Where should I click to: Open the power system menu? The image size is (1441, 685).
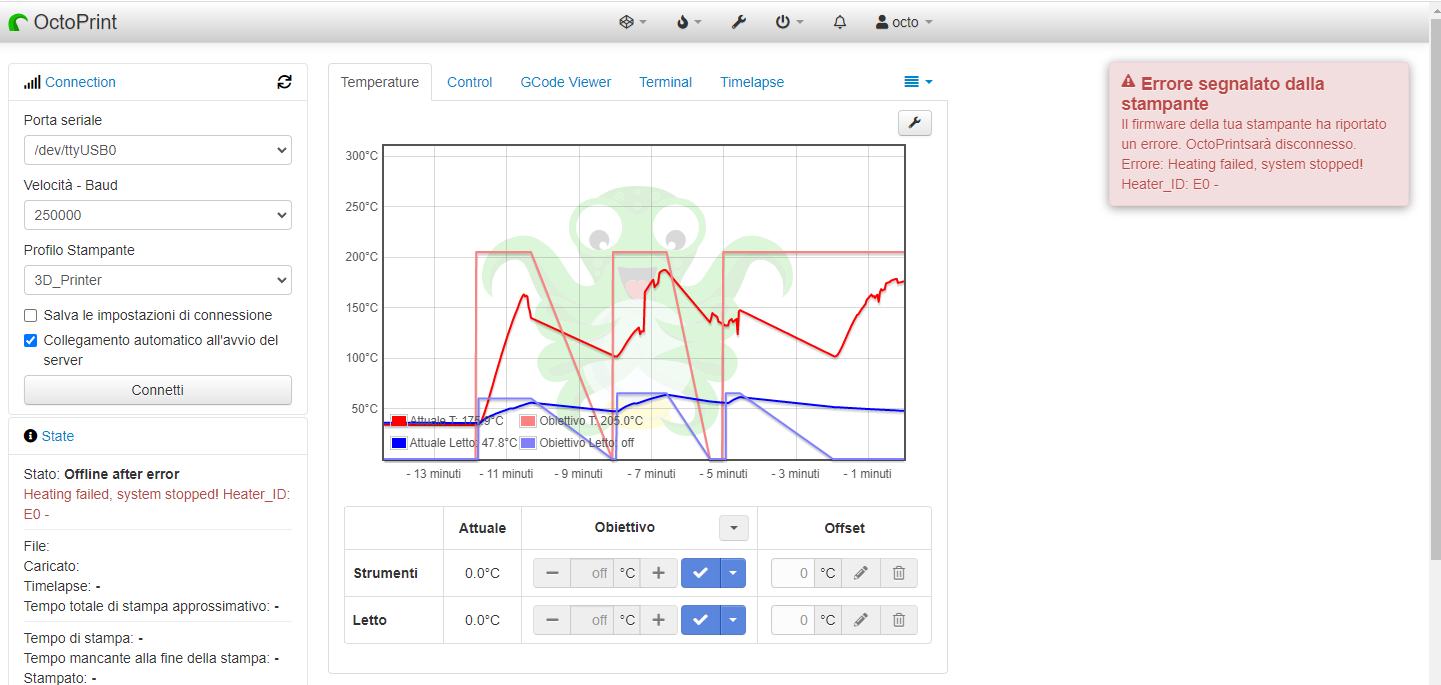(x=789, y=22)
